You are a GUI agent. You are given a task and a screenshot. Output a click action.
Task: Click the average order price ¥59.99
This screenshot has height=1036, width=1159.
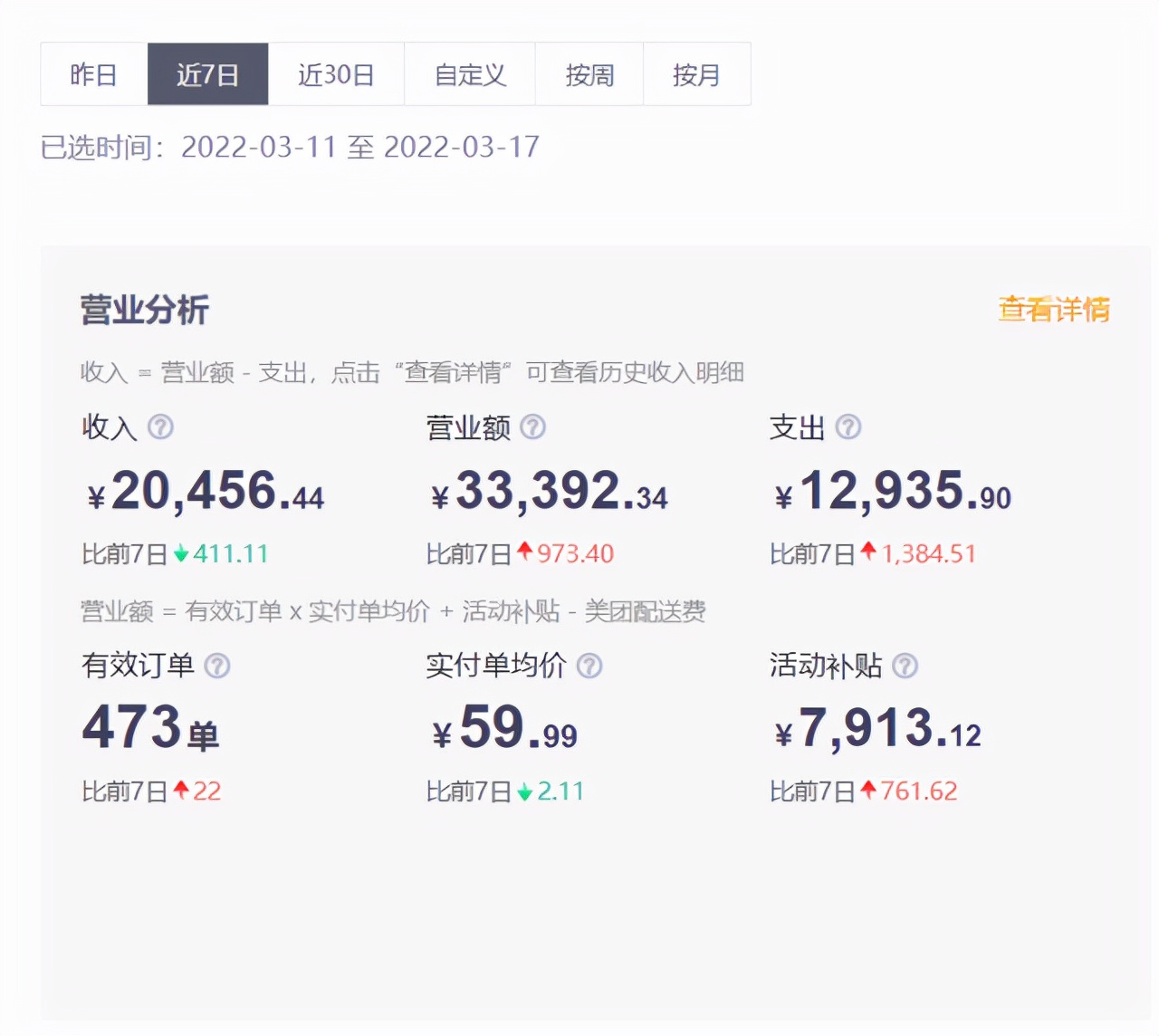tap(504, 728)
